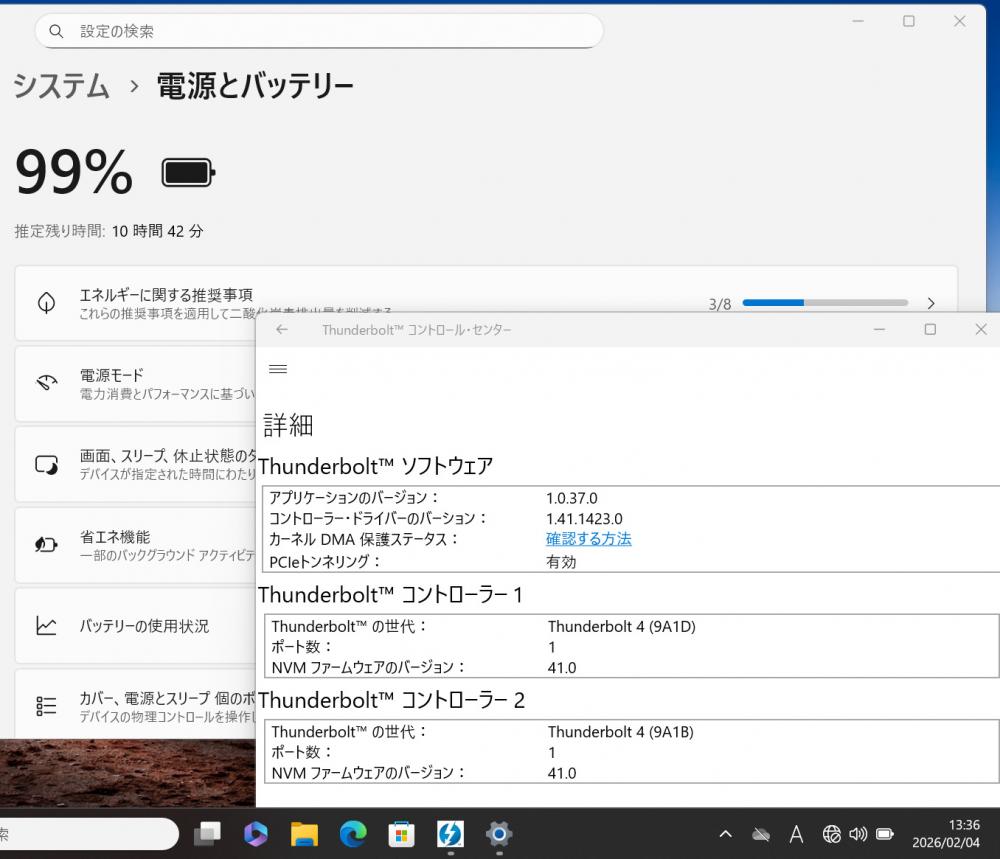The image size is (1000, 859).
Task: Show hidden system tray icons
Action: point(727,834)
